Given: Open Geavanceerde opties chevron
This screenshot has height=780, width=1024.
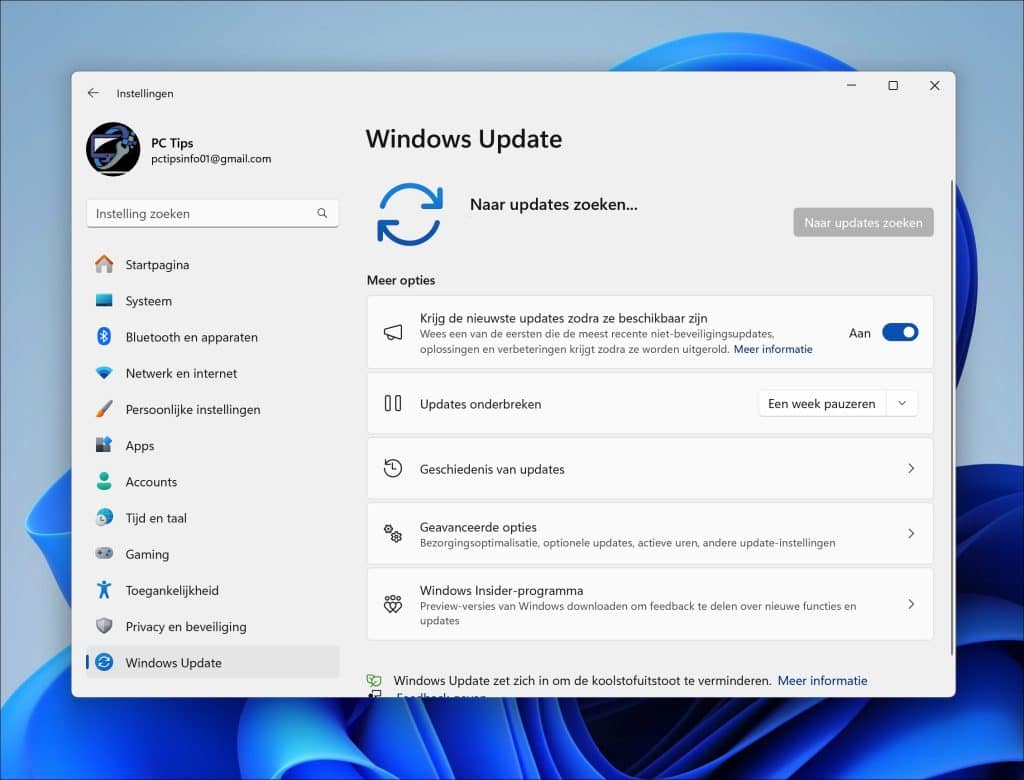Looking at the screenshot, I should pos(910,534).
